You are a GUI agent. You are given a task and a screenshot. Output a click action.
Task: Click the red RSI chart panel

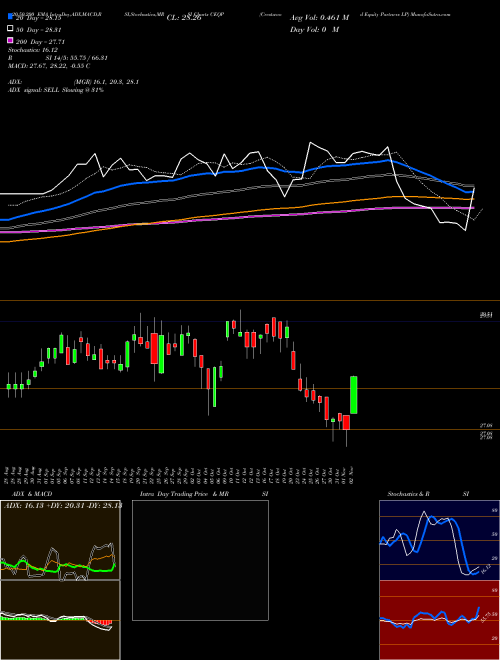439,620
